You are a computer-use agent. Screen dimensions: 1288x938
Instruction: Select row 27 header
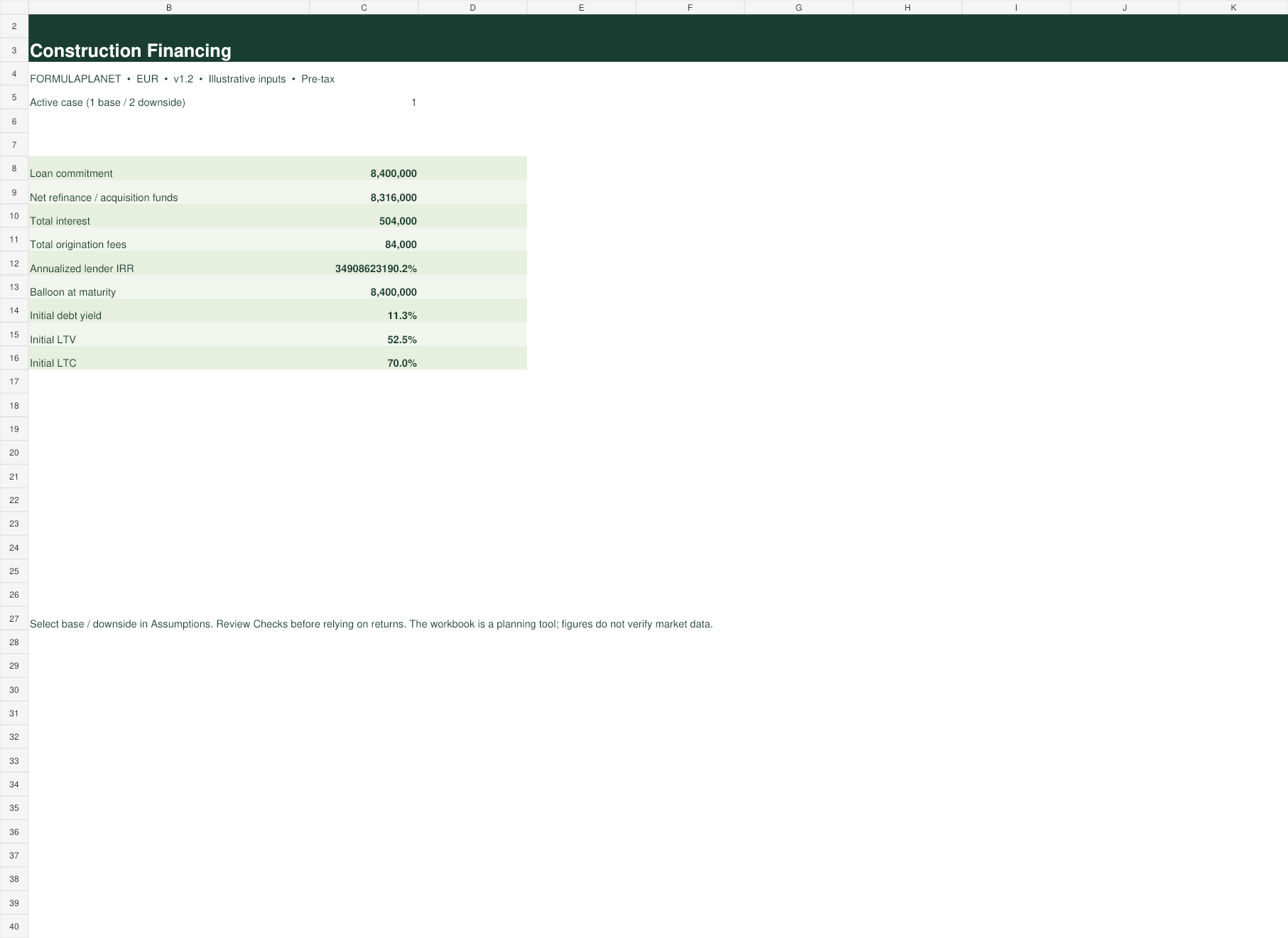pos(14,618)
